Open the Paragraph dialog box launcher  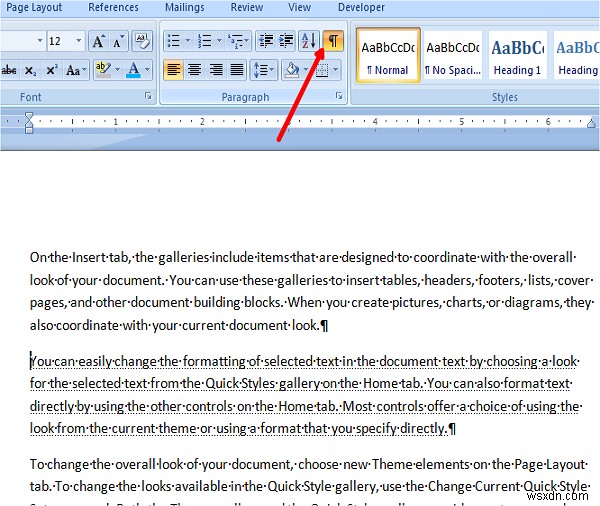pos(339,96)
